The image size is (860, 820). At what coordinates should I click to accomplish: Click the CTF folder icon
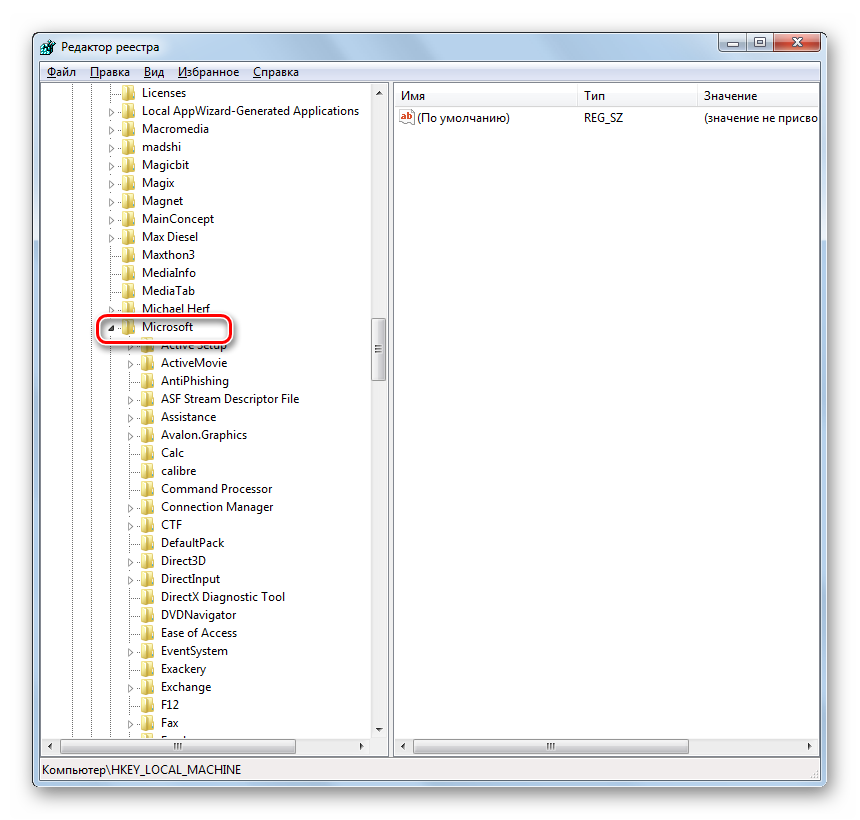point(148,525)
